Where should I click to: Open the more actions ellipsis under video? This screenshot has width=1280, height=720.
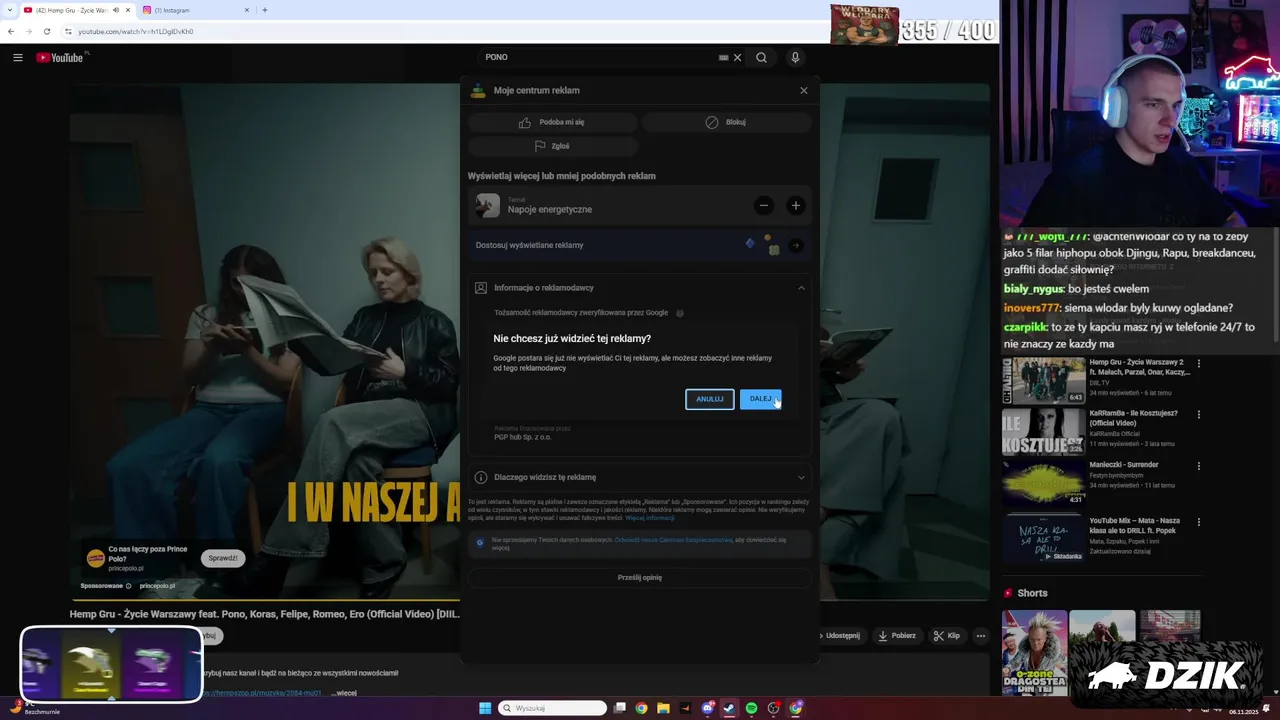pos(981,635)
